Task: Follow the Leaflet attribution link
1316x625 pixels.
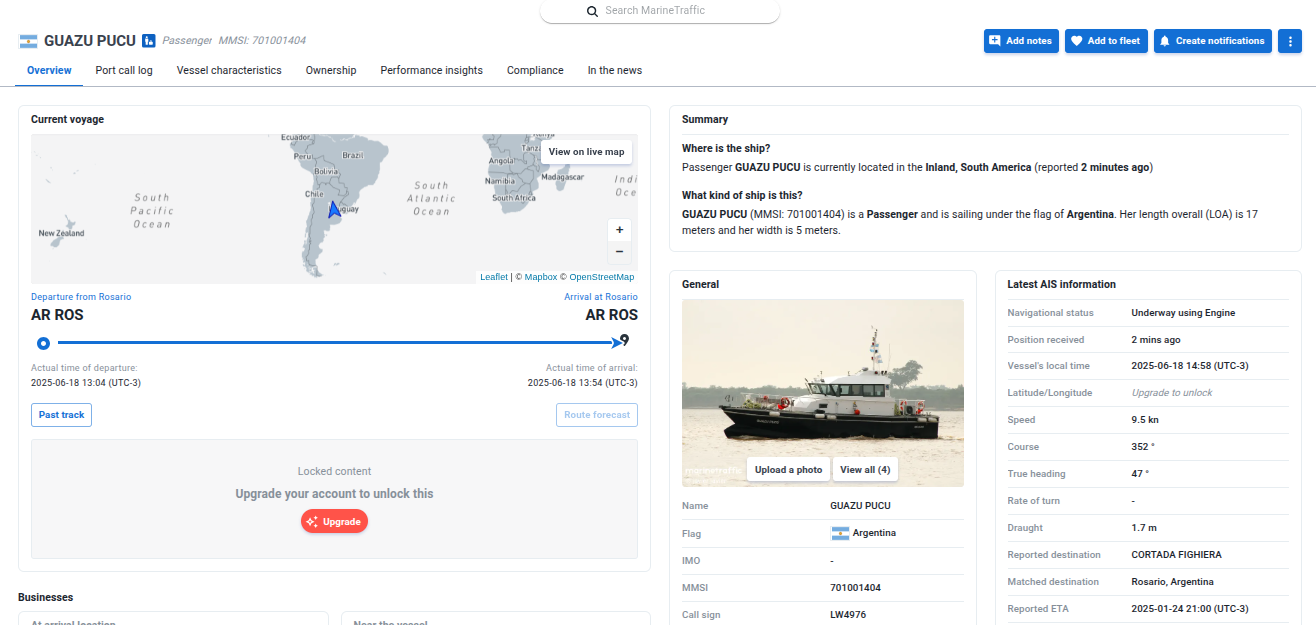Action: [x=494, y=277]
